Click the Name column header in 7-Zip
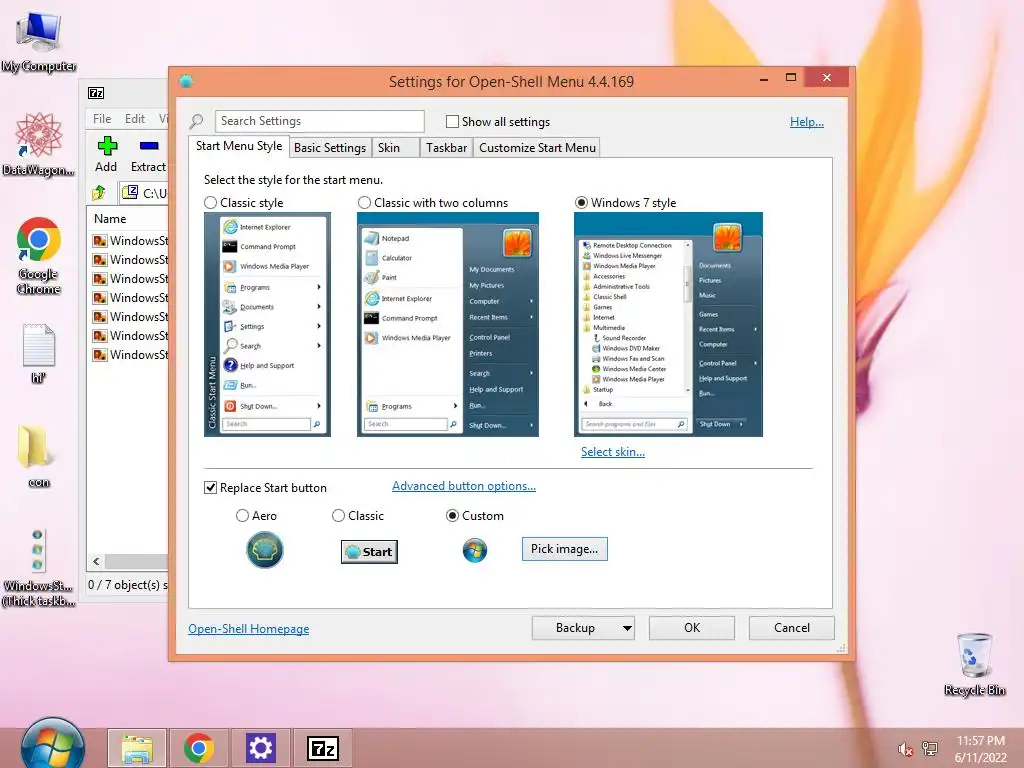This screenshot has height=768, width=1024. [x=128, y=219]
